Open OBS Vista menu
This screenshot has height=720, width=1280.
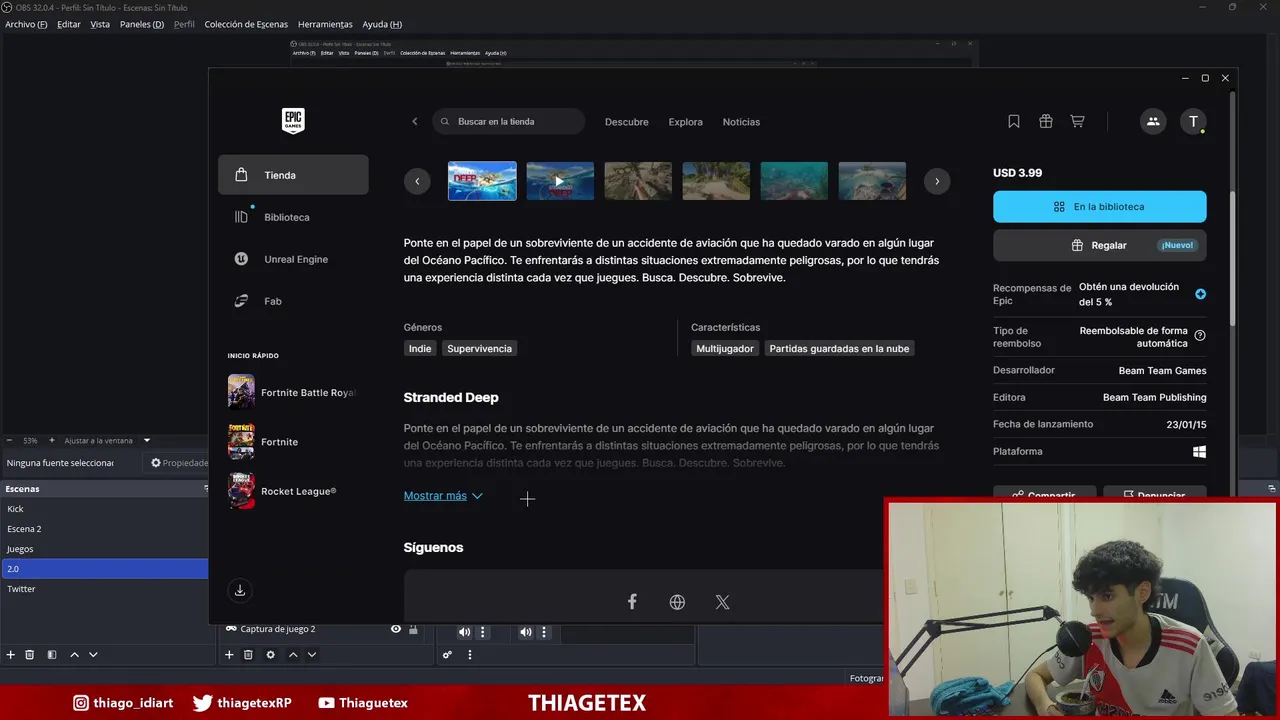pyautogui.click(x=100, y=24)
